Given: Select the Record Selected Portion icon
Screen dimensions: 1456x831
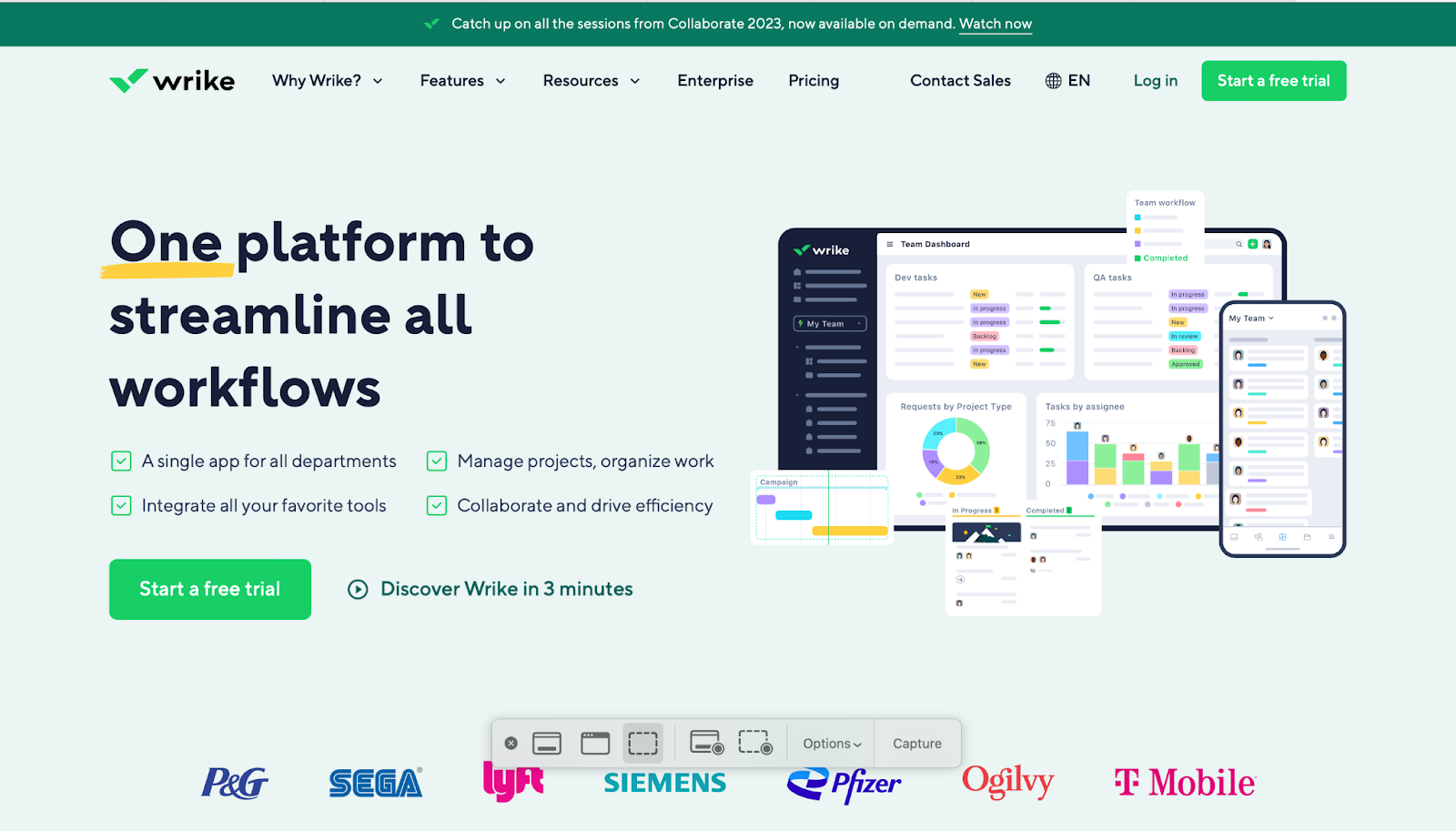Looking at the screenshot, I should click(754, 743).
